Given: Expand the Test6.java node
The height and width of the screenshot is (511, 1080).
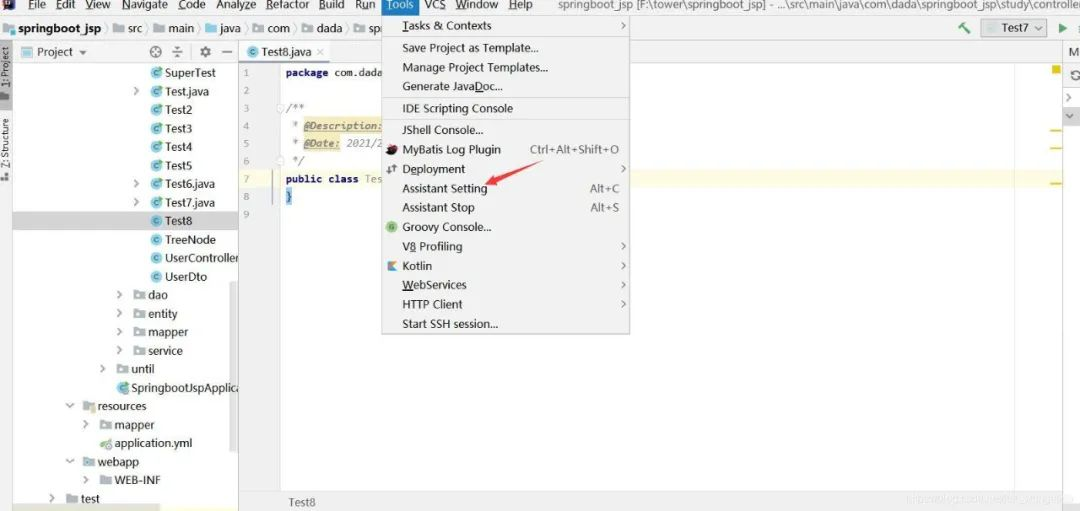Looking at the screenshot, I should 136,184.
